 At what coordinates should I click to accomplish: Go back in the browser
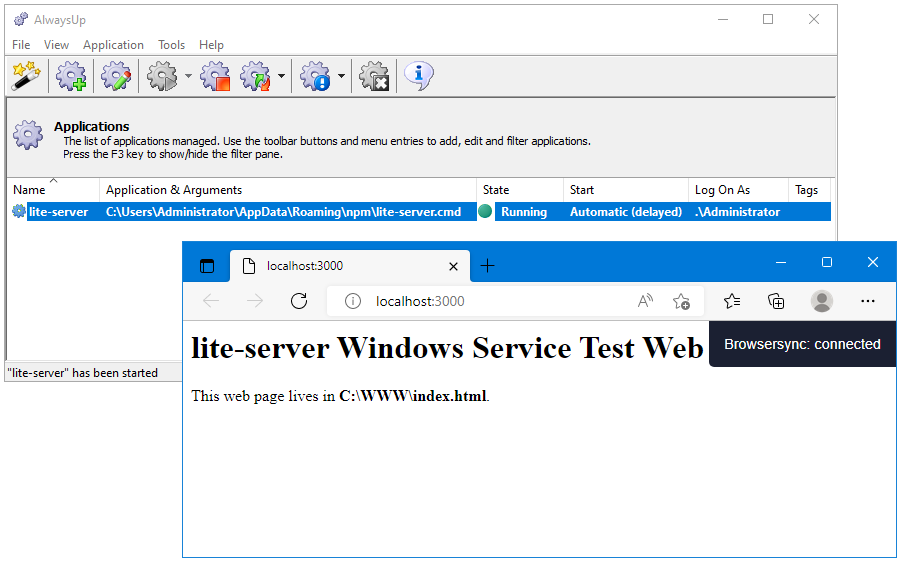pos(211,301)
